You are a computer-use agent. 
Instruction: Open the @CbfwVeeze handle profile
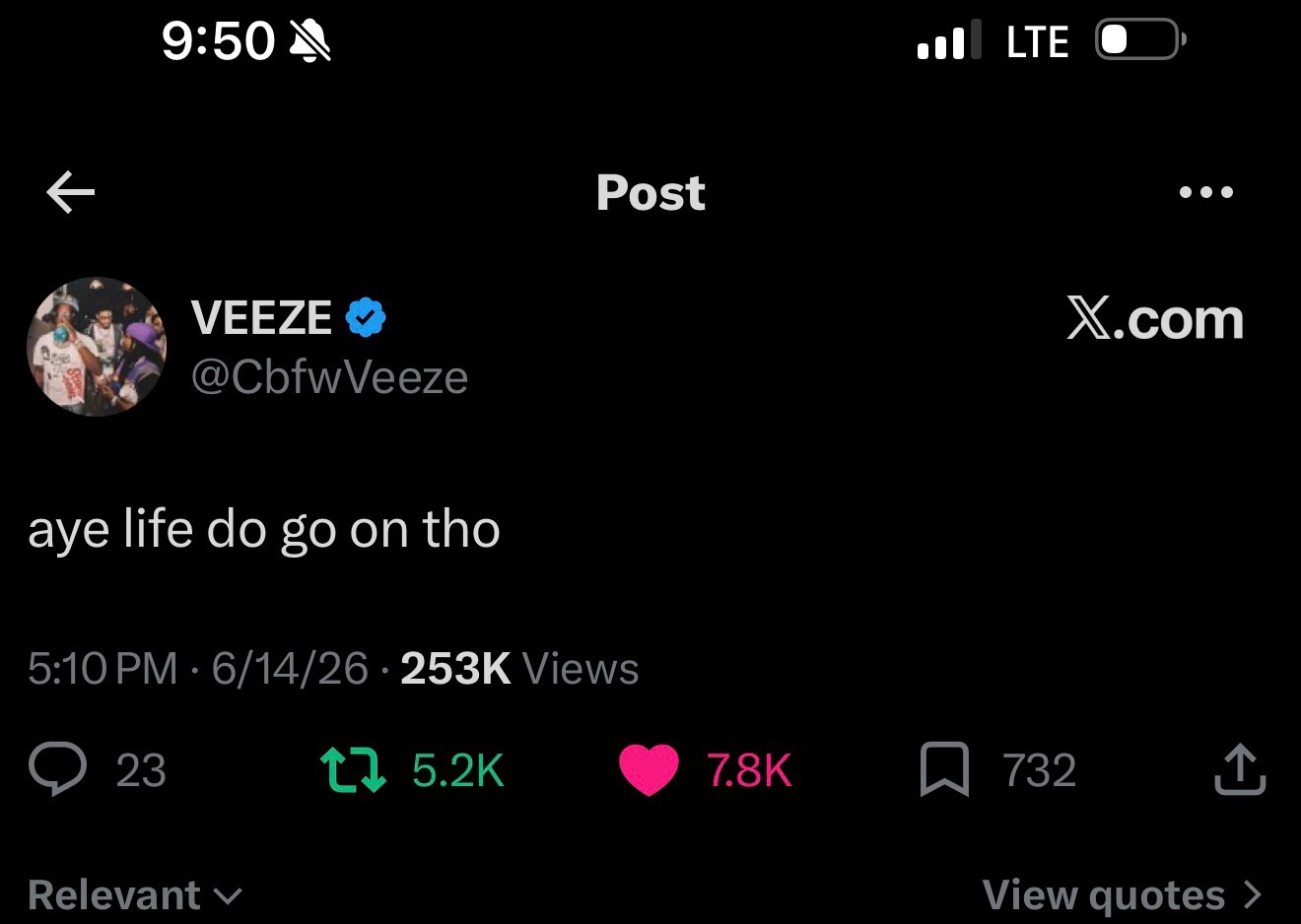point(329,376)
